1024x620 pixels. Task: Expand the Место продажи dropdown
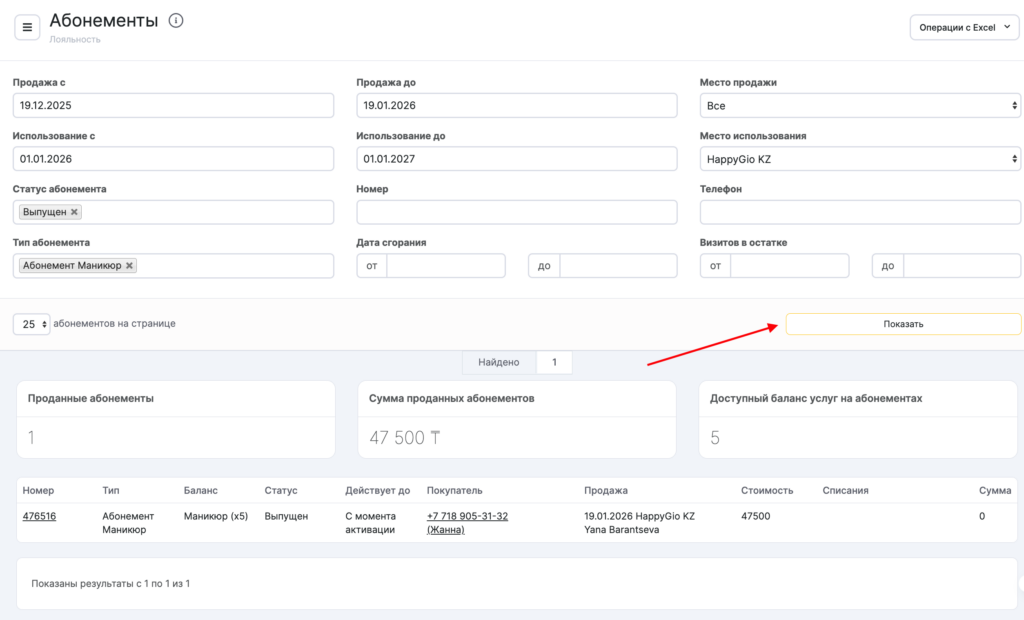point(860,105)
